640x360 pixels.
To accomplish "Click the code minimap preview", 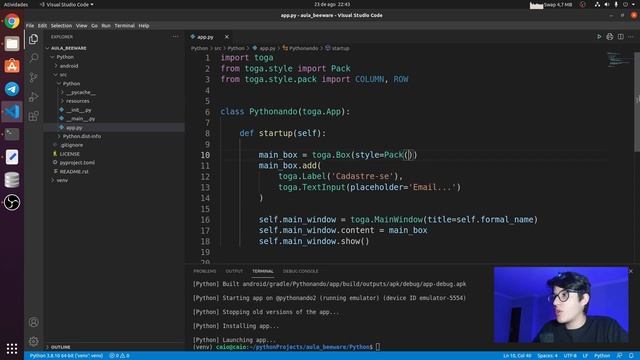I will (618, 59).
